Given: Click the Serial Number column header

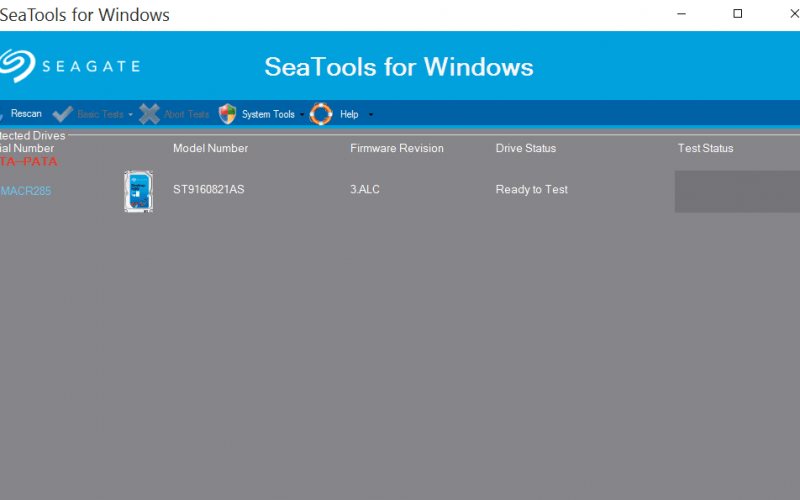Looking at the screenshot, I should 27,148.
